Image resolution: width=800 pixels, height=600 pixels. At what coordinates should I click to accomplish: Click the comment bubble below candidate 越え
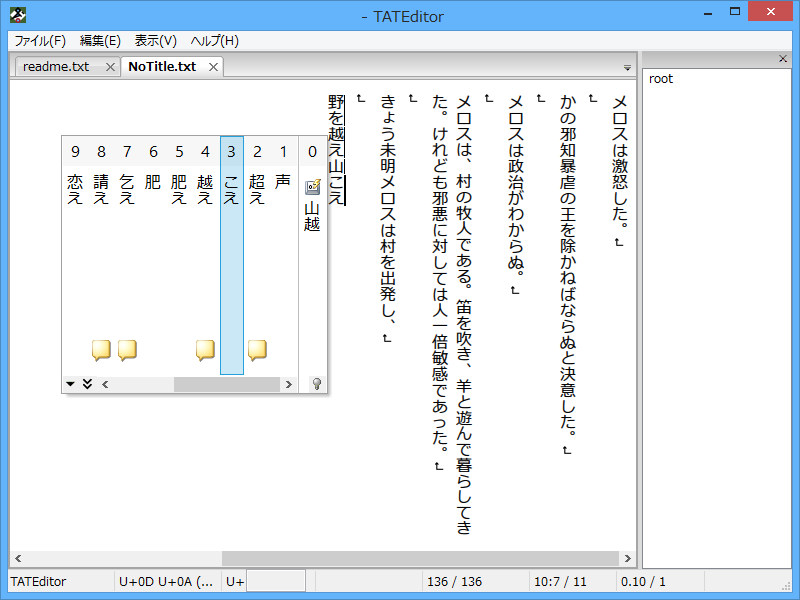(205, 350)
